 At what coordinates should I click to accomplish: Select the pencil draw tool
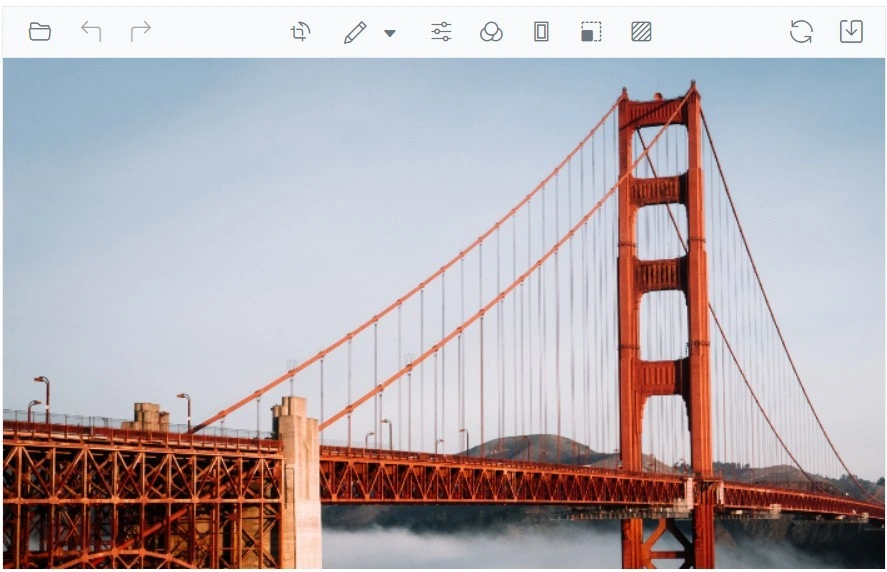click(x=355, y=32)
